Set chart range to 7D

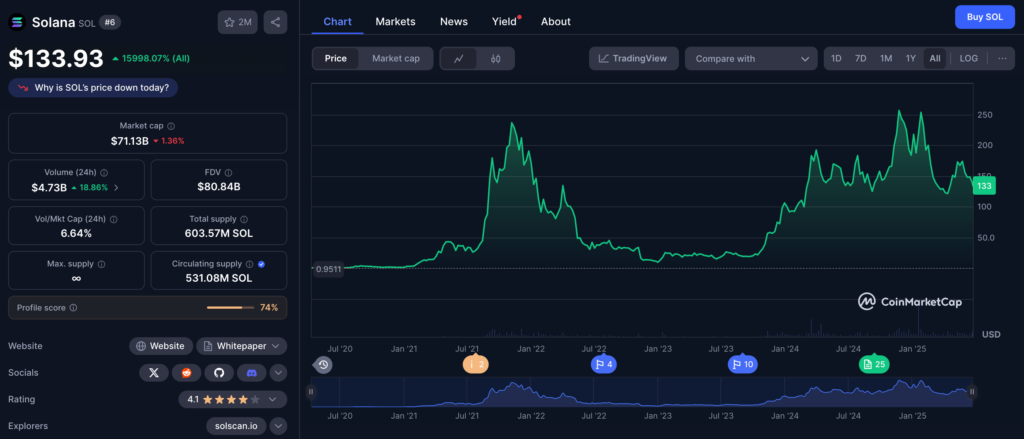[861, 58]
